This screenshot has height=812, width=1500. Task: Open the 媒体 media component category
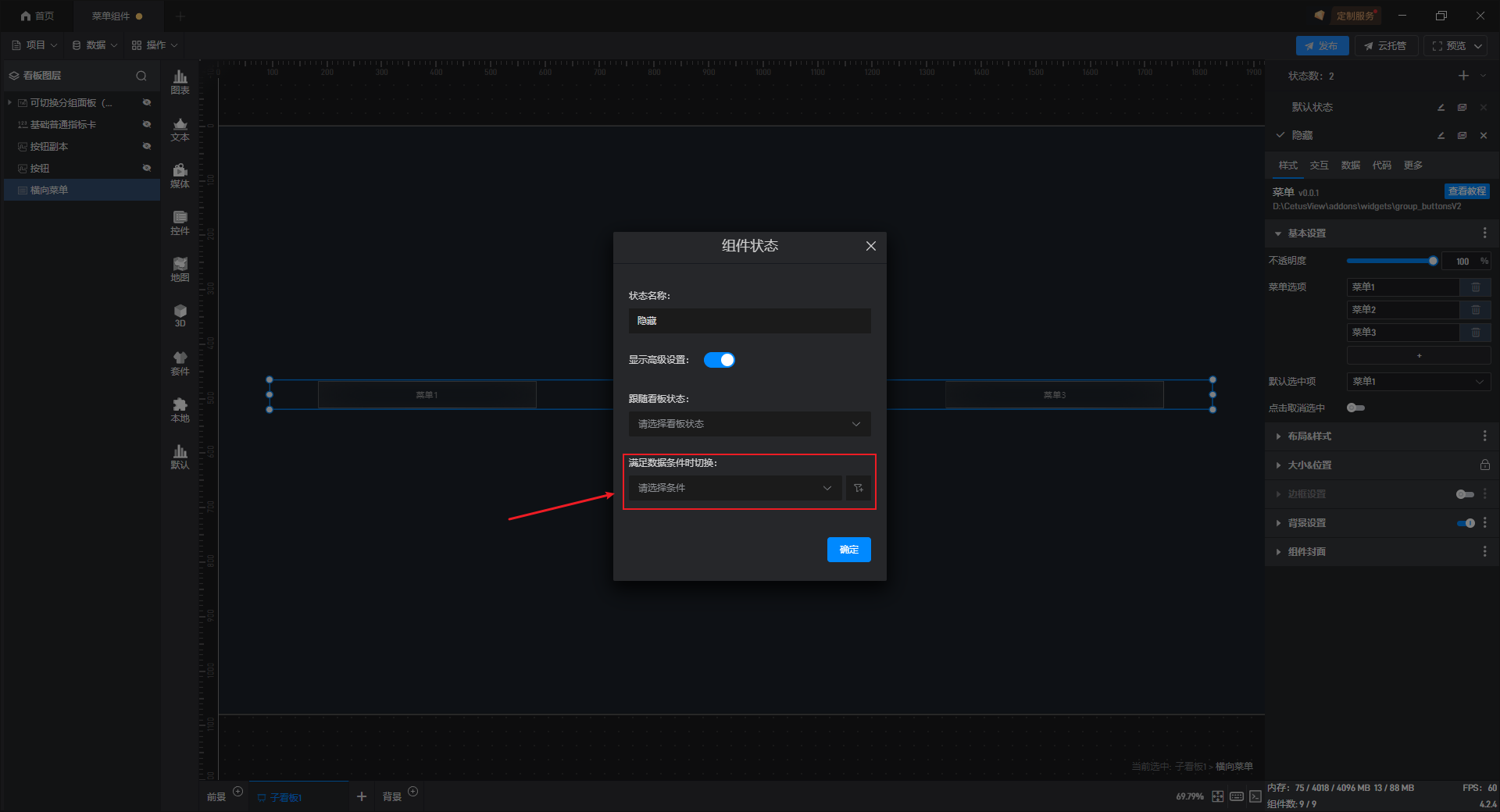[180, 175]
